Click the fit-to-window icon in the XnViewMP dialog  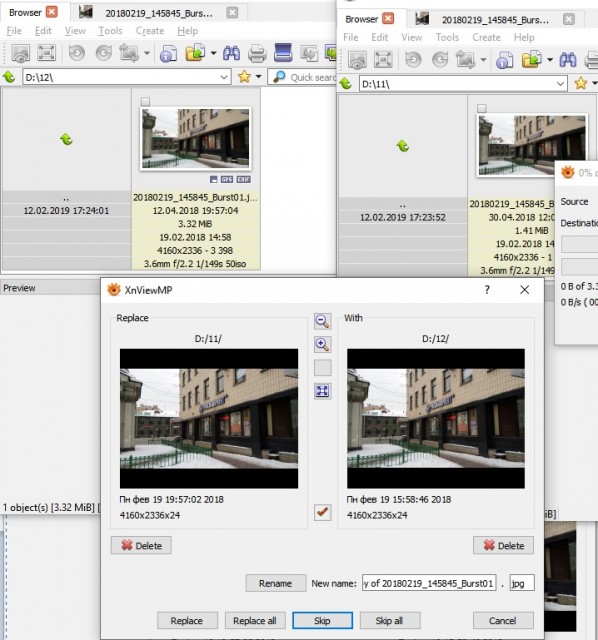(322, 391)
